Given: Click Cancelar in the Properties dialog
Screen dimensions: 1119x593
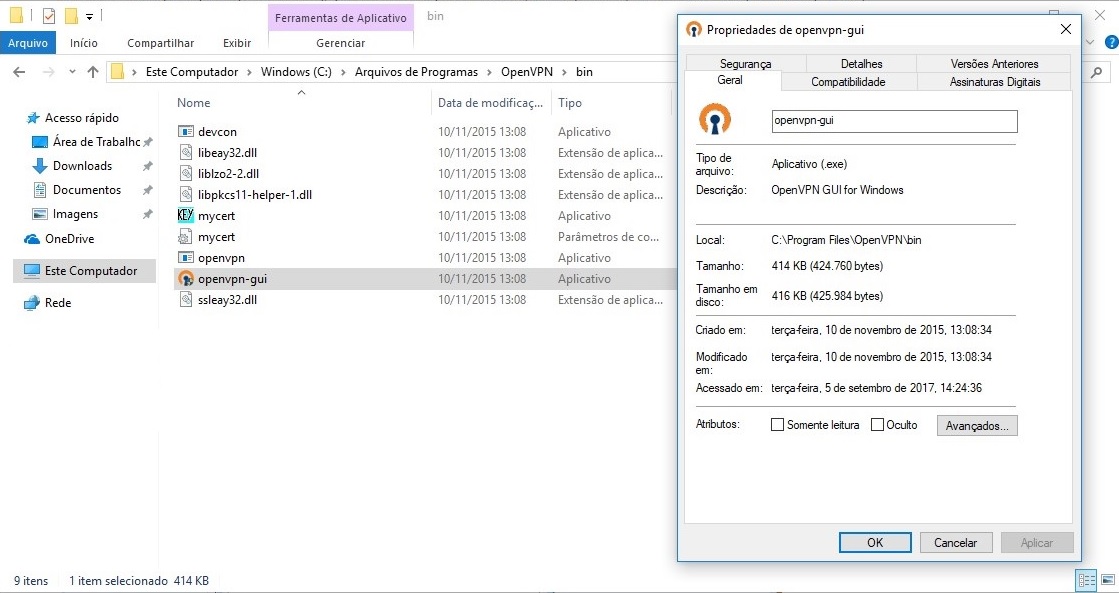Looking at the screenshot, I should click(956, 542).
